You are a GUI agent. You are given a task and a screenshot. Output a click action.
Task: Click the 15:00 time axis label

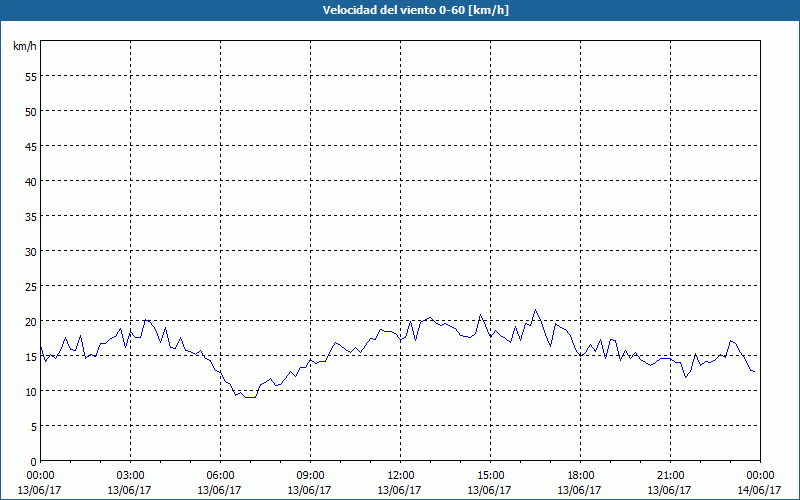[x=490, y=476]
